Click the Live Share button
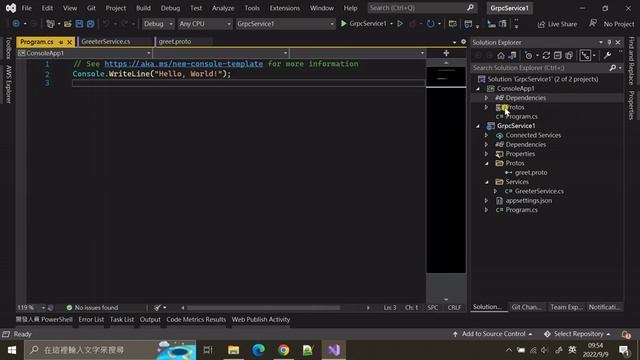This screenshot has height=360, width=640. [x=558, y=24]
